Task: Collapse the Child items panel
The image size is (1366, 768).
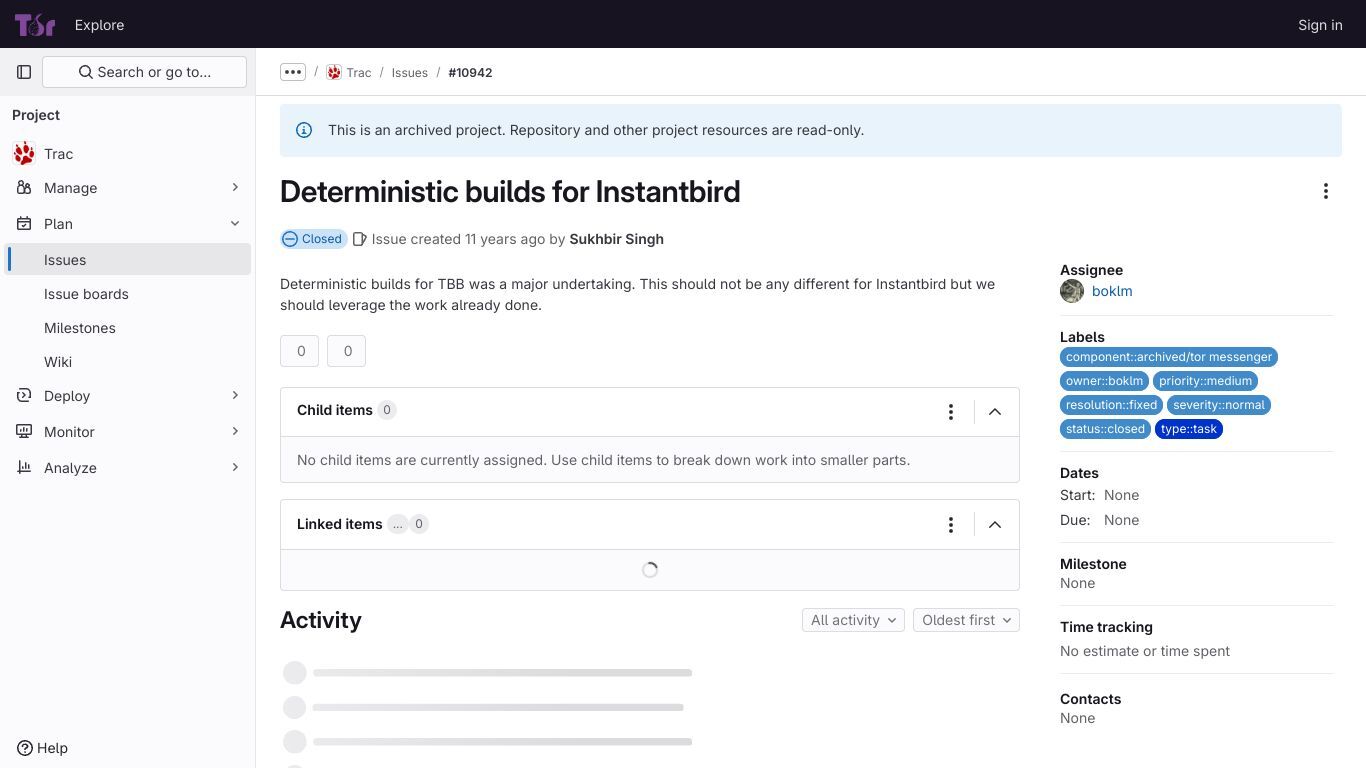Action: pos(995,412)
